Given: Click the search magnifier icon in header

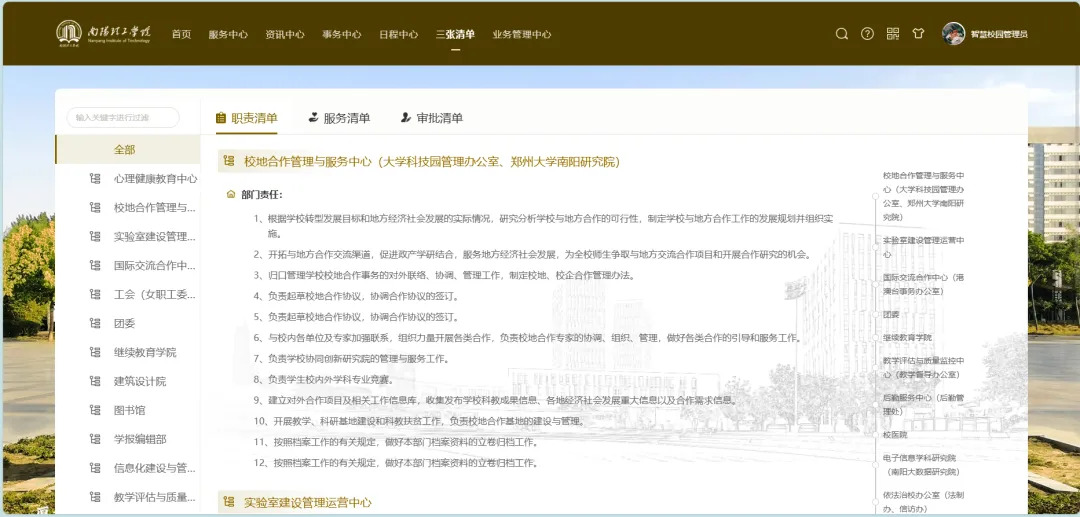Looking at the screenshot, I should 842,34.
